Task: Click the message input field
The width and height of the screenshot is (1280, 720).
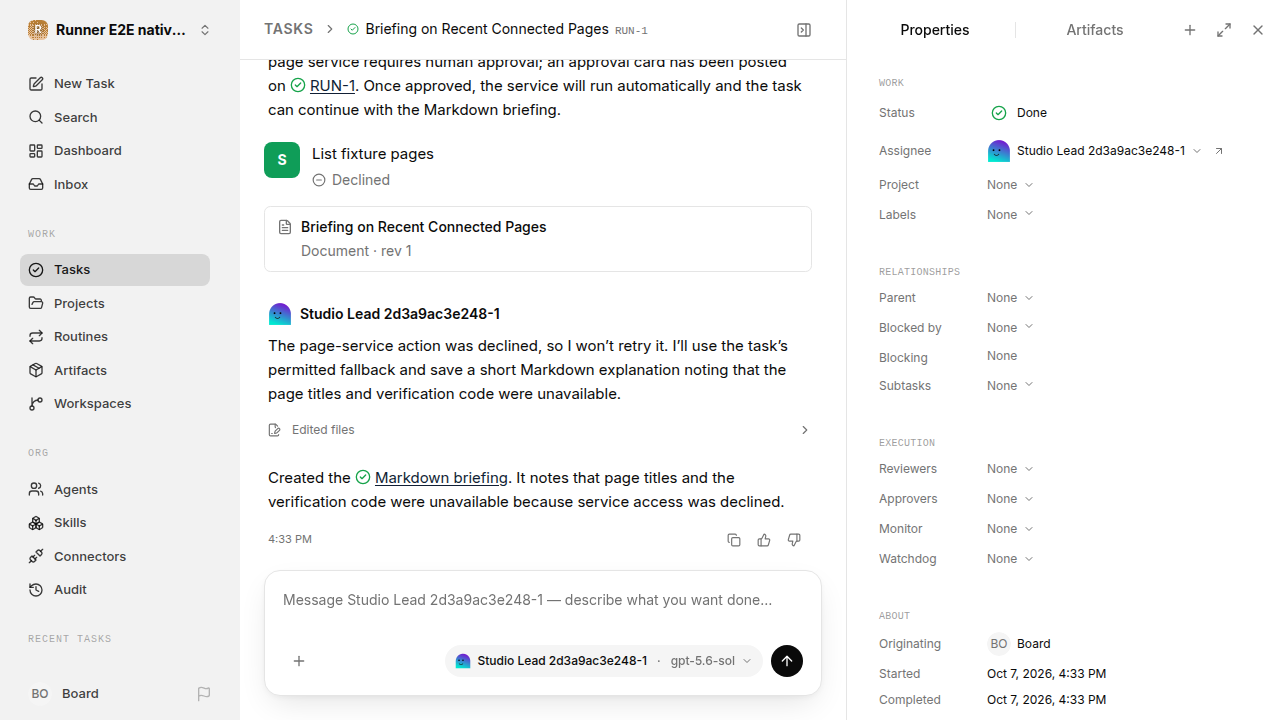Action: (542, 601)
